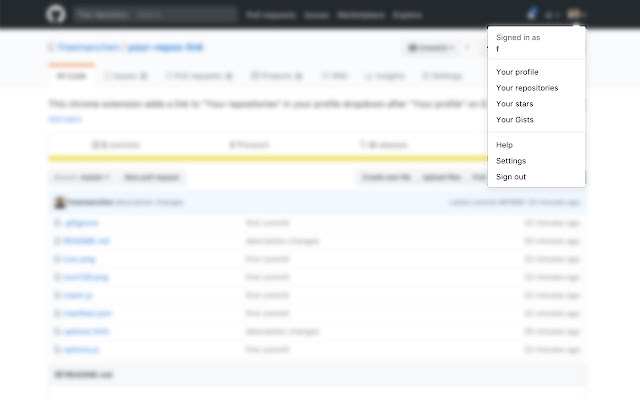
Task: Open Your Gists menu entry
Action: (x=515, y=120)
